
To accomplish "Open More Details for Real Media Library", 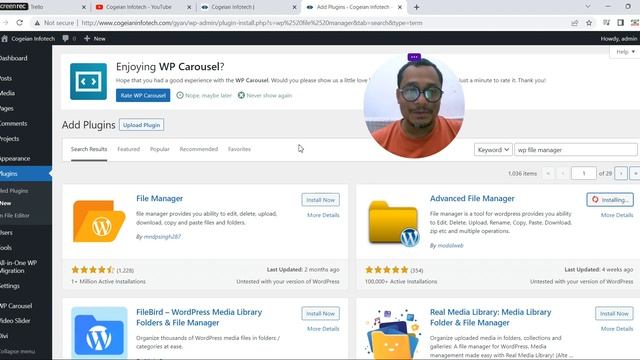I will pos(617,329).
